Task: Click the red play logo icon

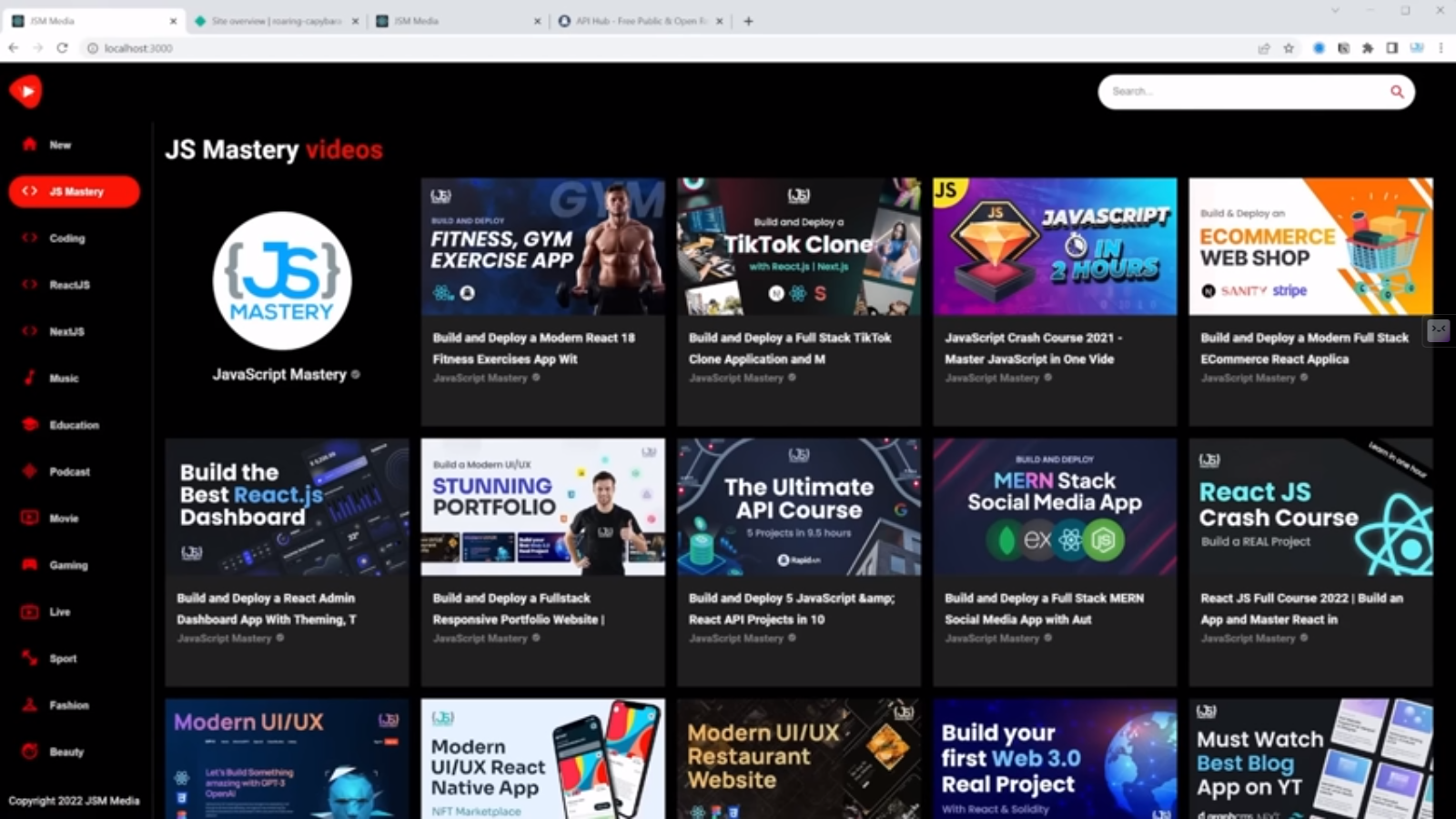Action: [25, 91]
